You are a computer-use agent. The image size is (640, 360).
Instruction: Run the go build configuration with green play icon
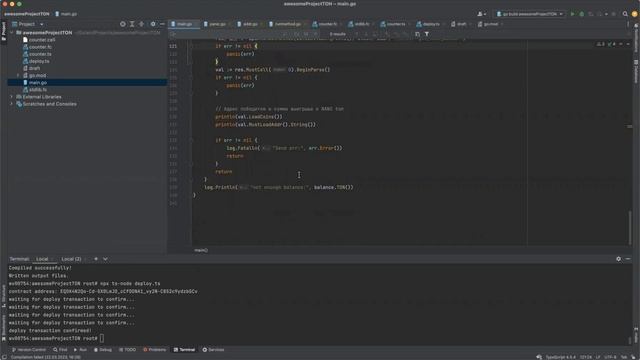pyautogui.click(x=572, y=14)
